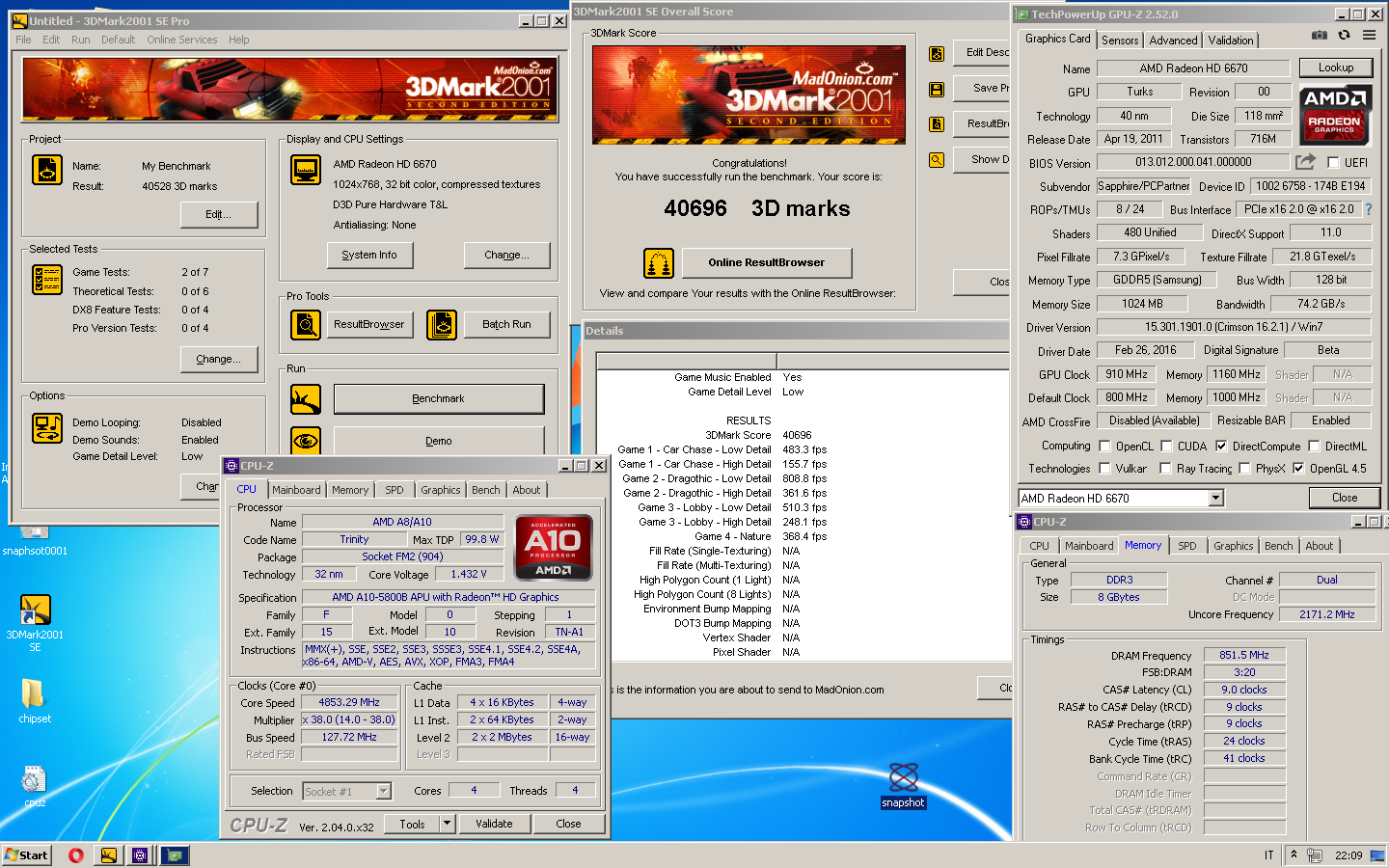Open the 3DMark2001 SE desktop shortcut
This screenshot has height=868, width=1389.
coord(35,623)
